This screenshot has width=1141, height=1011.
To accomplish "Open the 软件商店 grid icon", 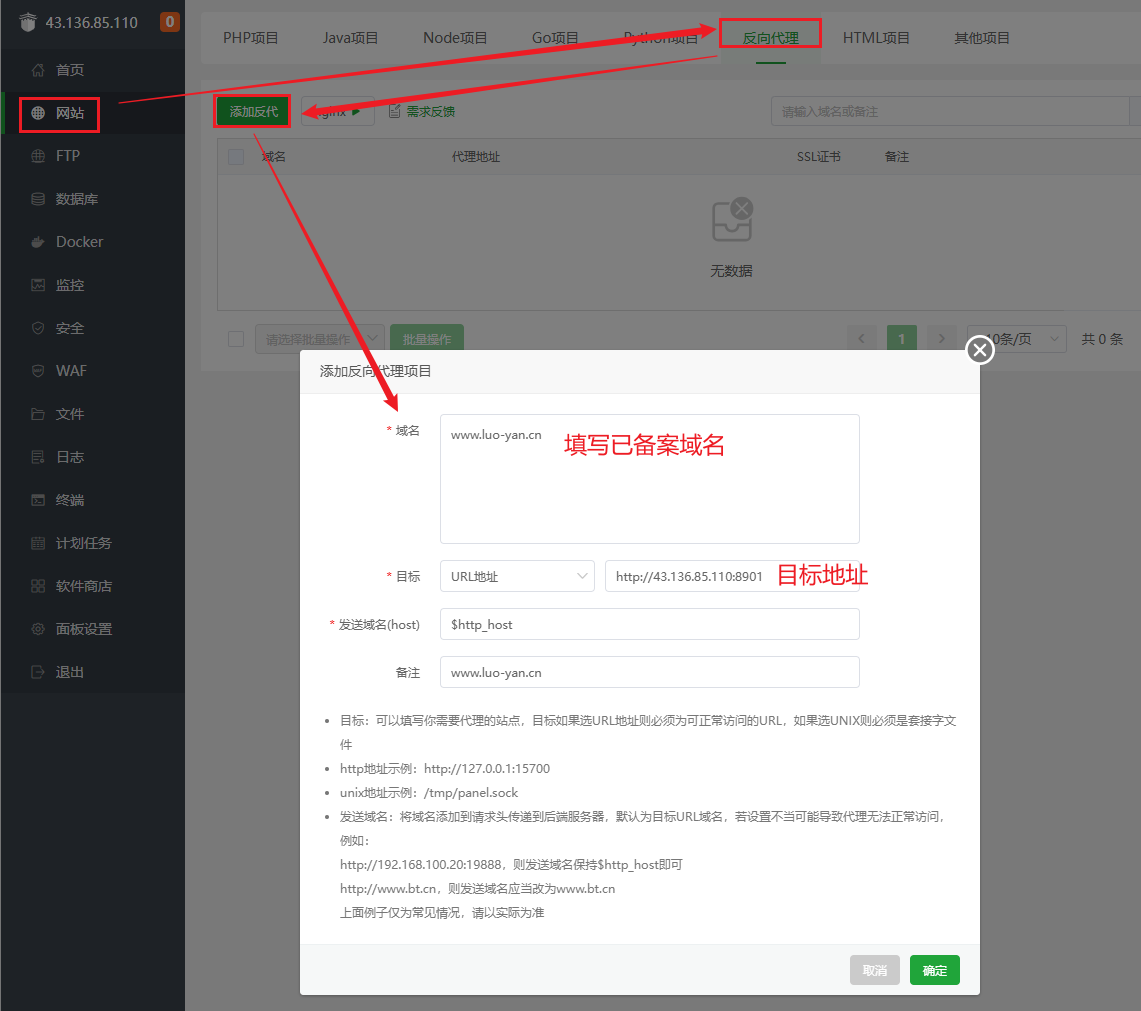I will click(38, 586).
